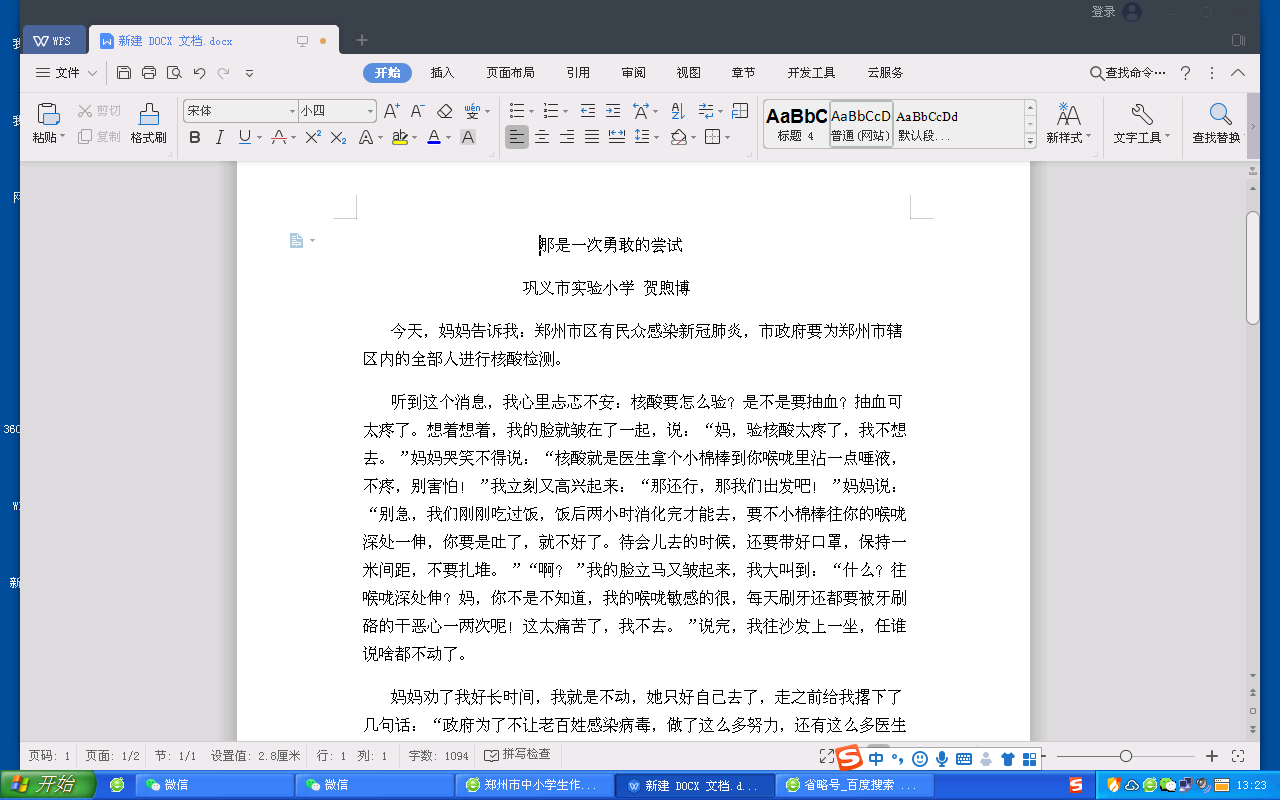Viewport: 1280px width, 800px height.
Task: Expand the 文件 file menu
Action: pos(66,73)
